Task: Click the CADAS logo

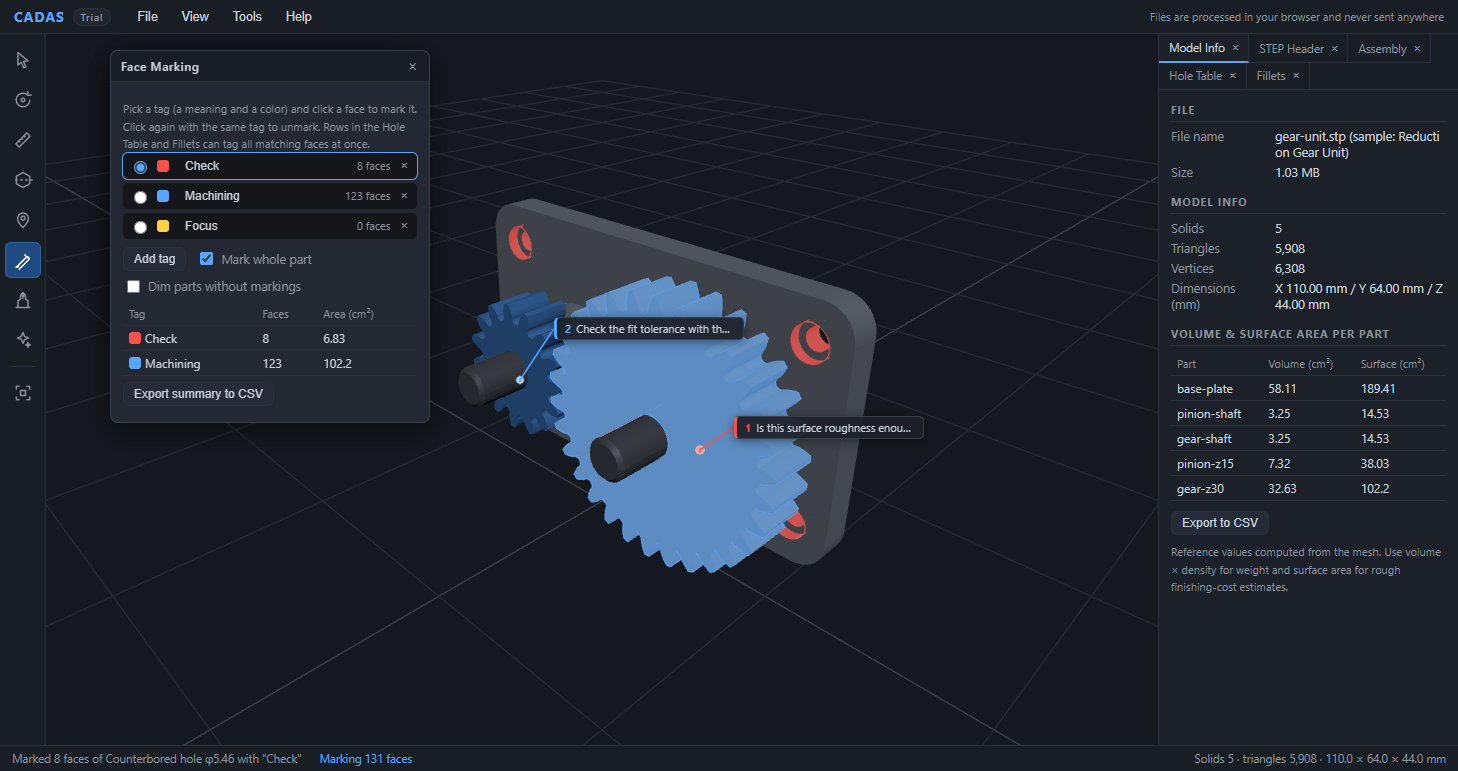Action: coord(39,17)
